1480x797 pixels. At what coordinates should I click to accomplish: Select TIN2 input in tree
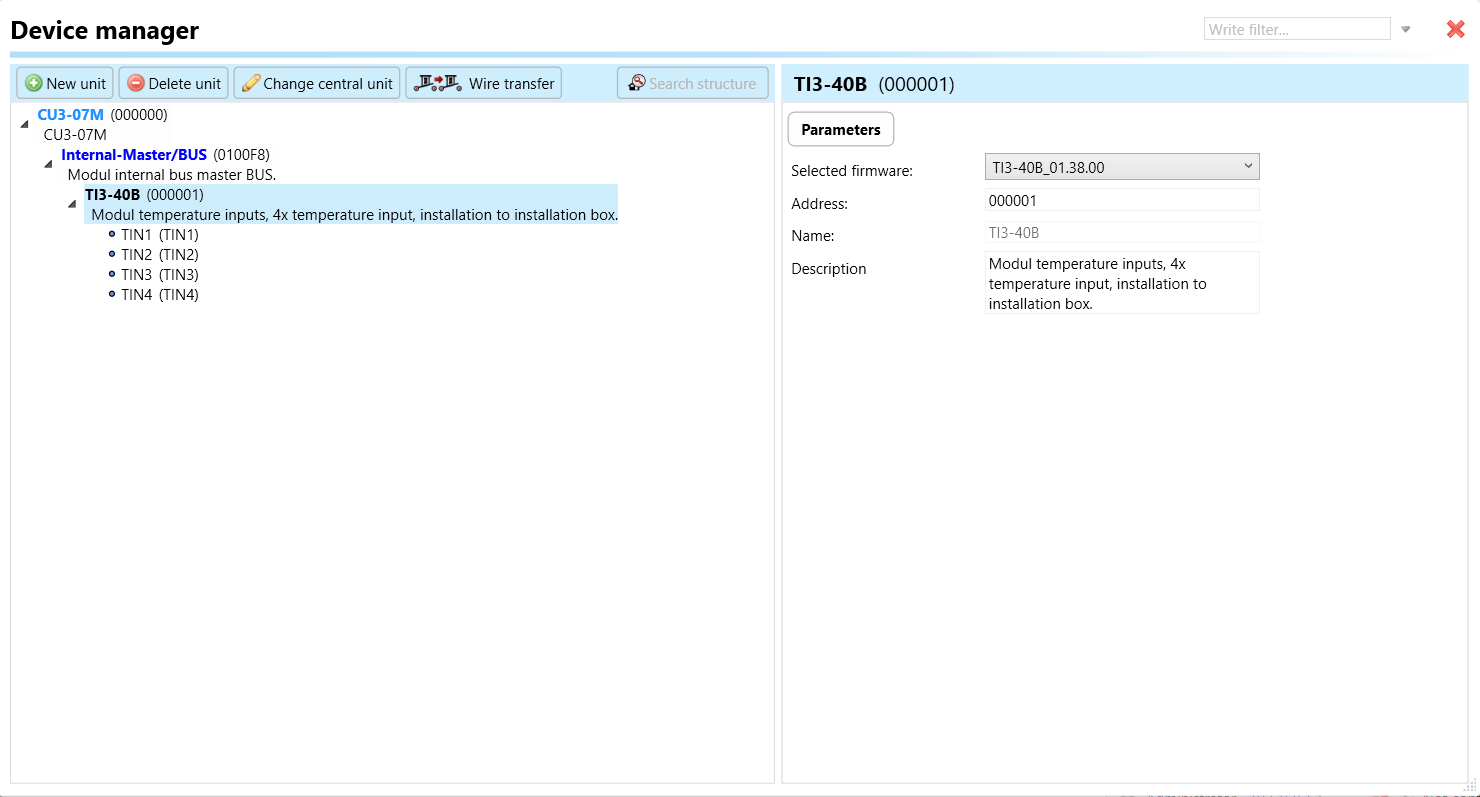(159, 255)
